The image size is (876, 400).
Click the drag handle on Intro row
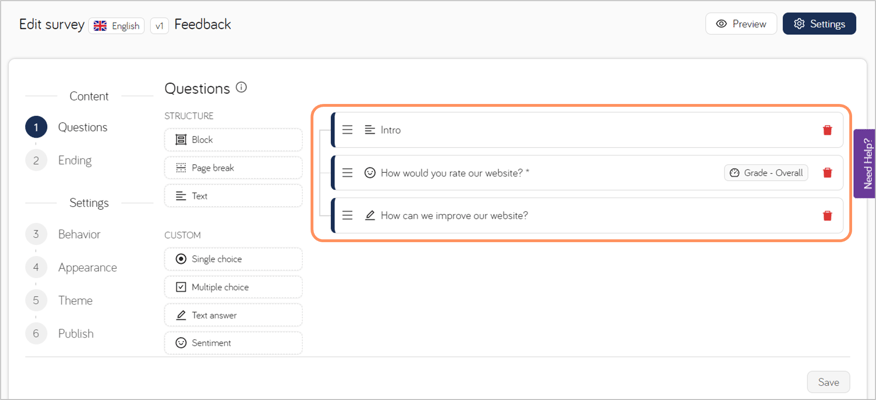tap(348, 130)
